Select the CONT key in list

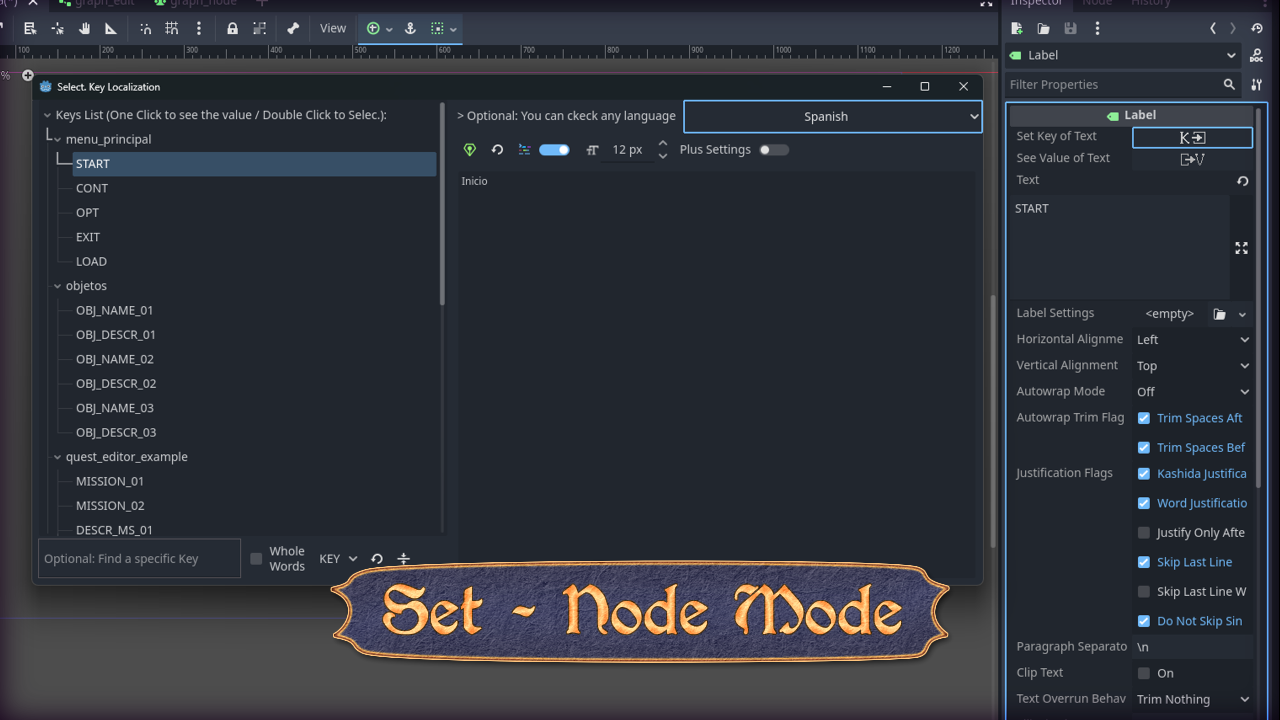(92, 188)
